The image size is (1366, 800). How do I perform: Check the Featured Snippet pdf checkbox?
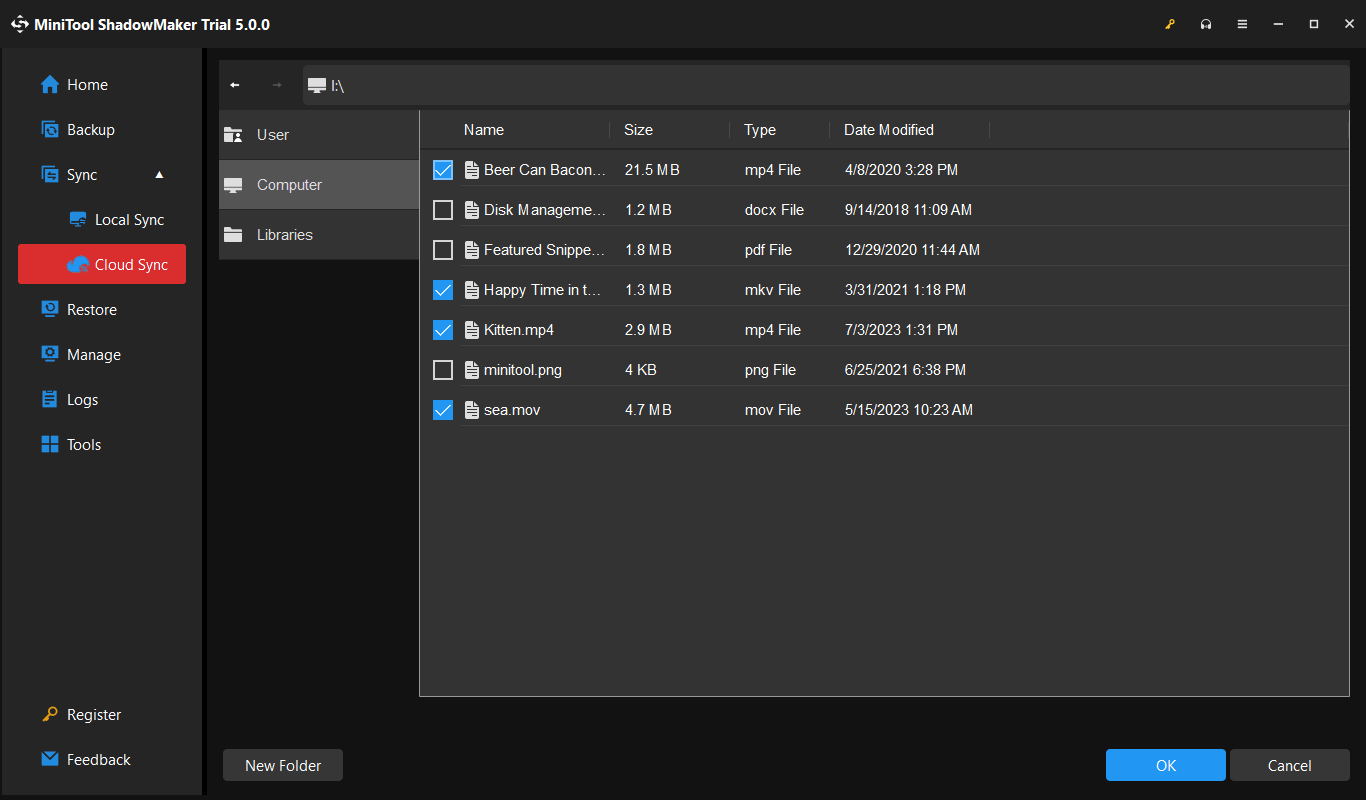coord(443,250)
